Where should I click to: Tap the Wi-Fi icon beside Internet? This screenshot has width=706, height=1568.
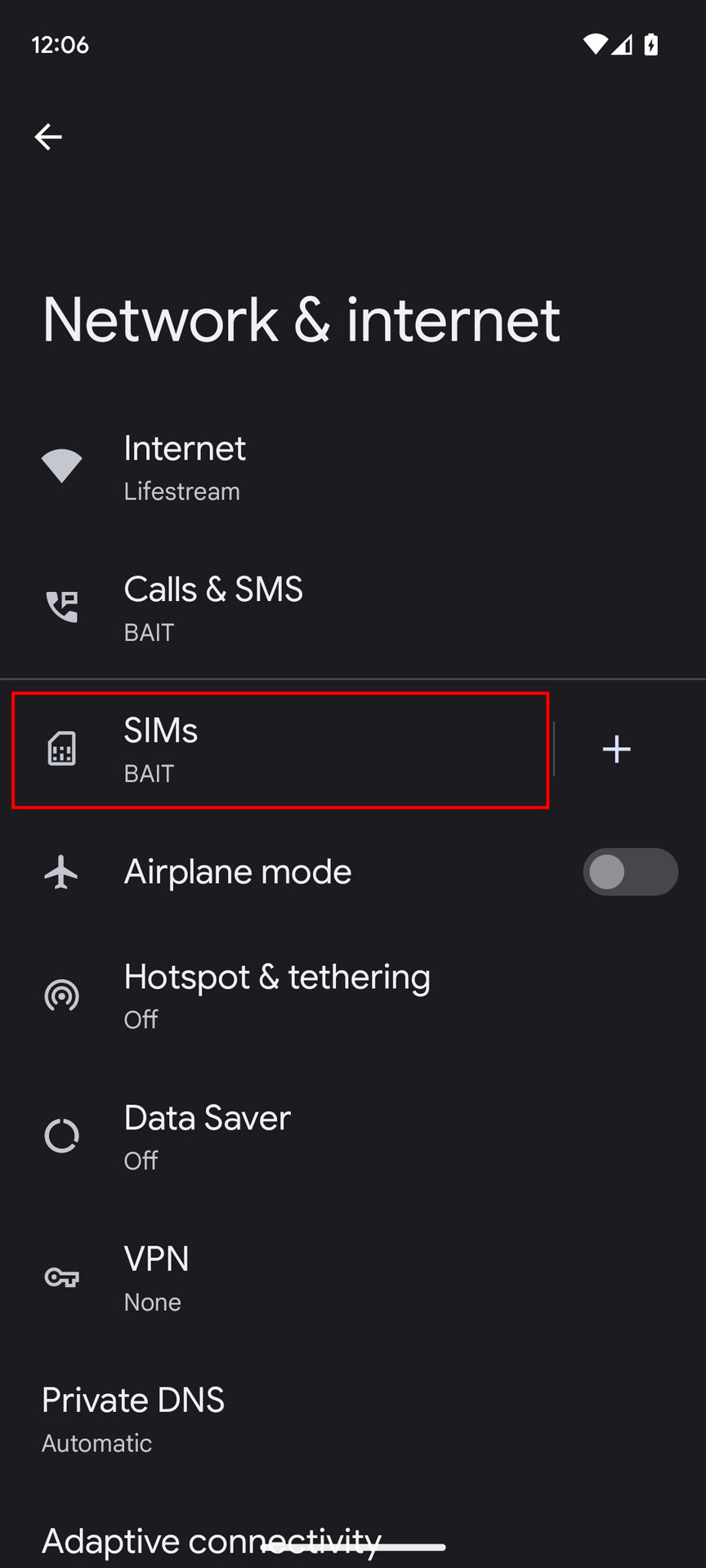(x=62, y=466)
